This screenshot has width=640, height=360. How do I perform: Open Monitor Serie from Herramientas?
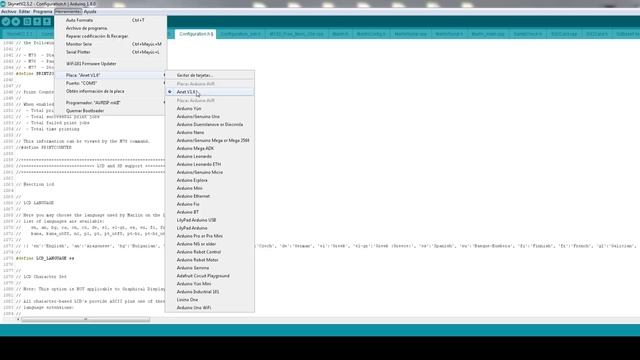(111, 44)
